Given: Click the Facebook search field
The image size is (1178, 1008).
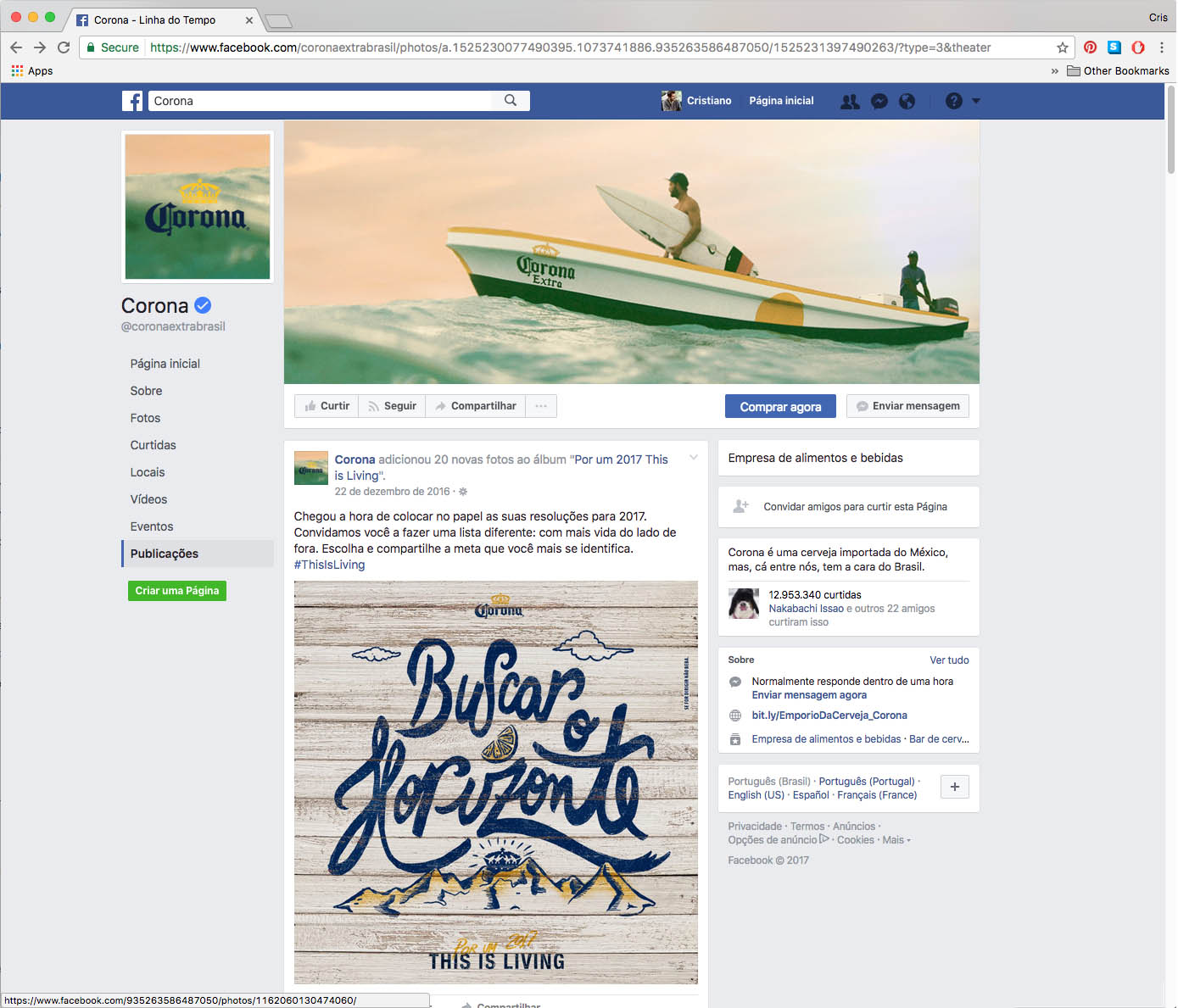Looking at the screenshot, I should 321,101.
